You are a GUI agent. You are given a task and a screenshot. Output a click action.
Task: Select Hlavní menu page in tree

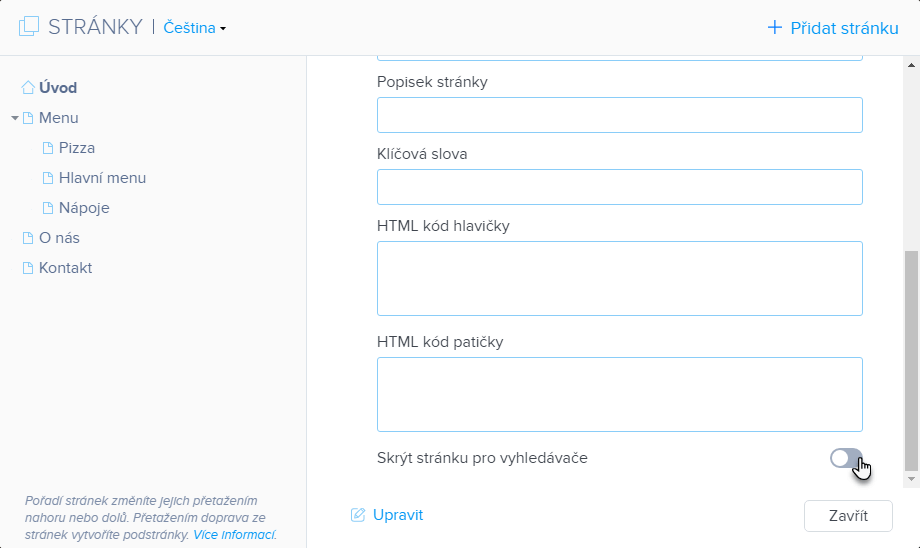click(x=102, y=178)
